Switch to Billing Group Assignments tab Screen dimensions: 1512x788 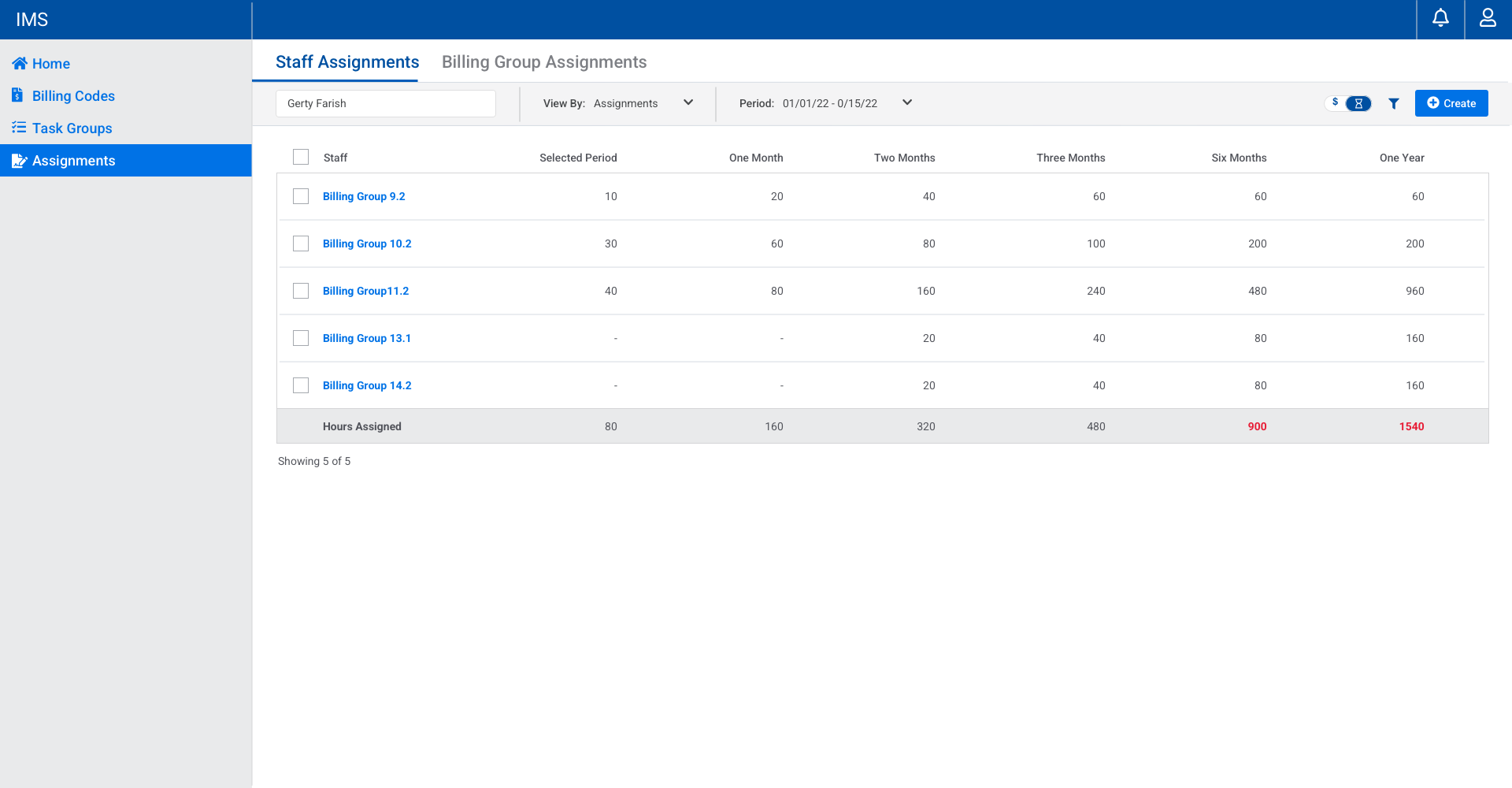[544, 62]
